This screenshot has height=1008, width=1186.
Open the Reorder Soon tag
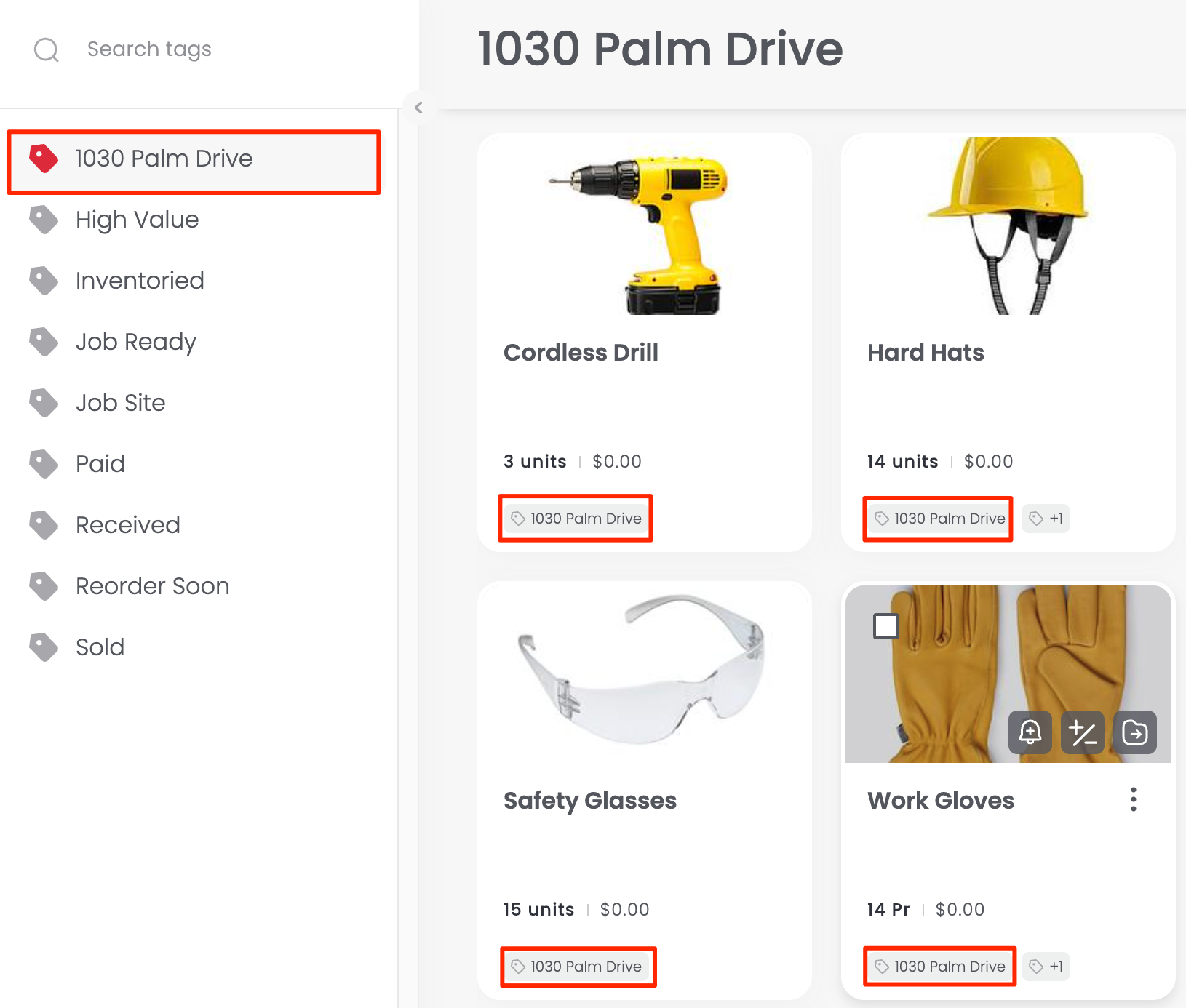[152, 586]
